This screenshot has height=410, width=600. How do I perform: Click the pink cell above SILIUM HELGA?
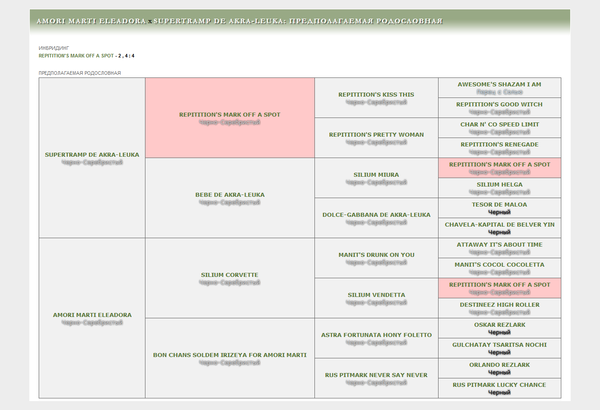(x=499, y=168)
